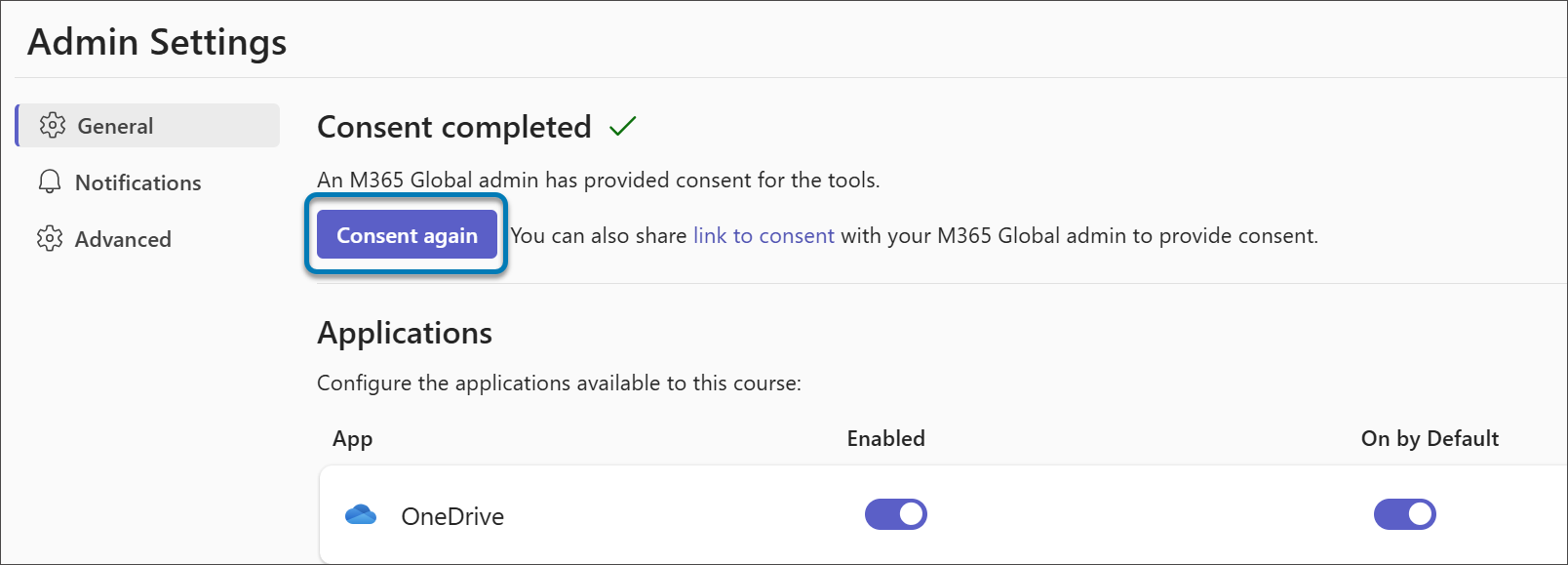Open the link to consent hyperlink
Image resolution: width=1568 pixels, height=565 pixels.
(x=763, y=234)
